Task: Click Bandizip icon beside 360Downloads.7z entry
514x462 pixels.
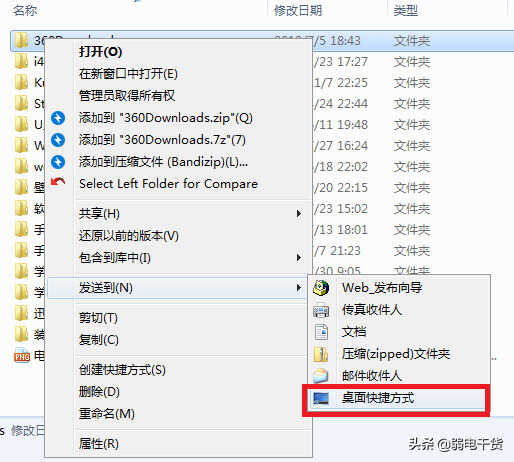Action: tap(58, 140)
